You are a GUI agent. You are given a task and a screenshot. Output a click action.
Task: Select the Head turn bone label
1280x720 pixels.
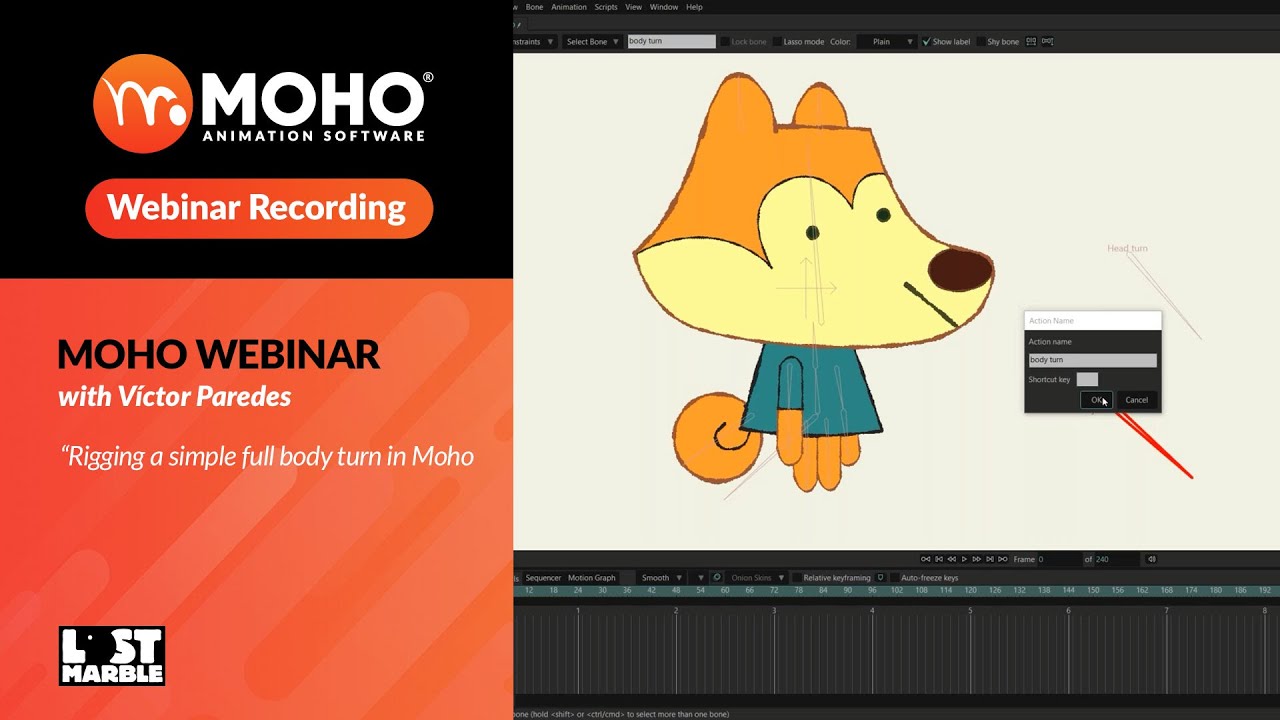(1127, 248)
